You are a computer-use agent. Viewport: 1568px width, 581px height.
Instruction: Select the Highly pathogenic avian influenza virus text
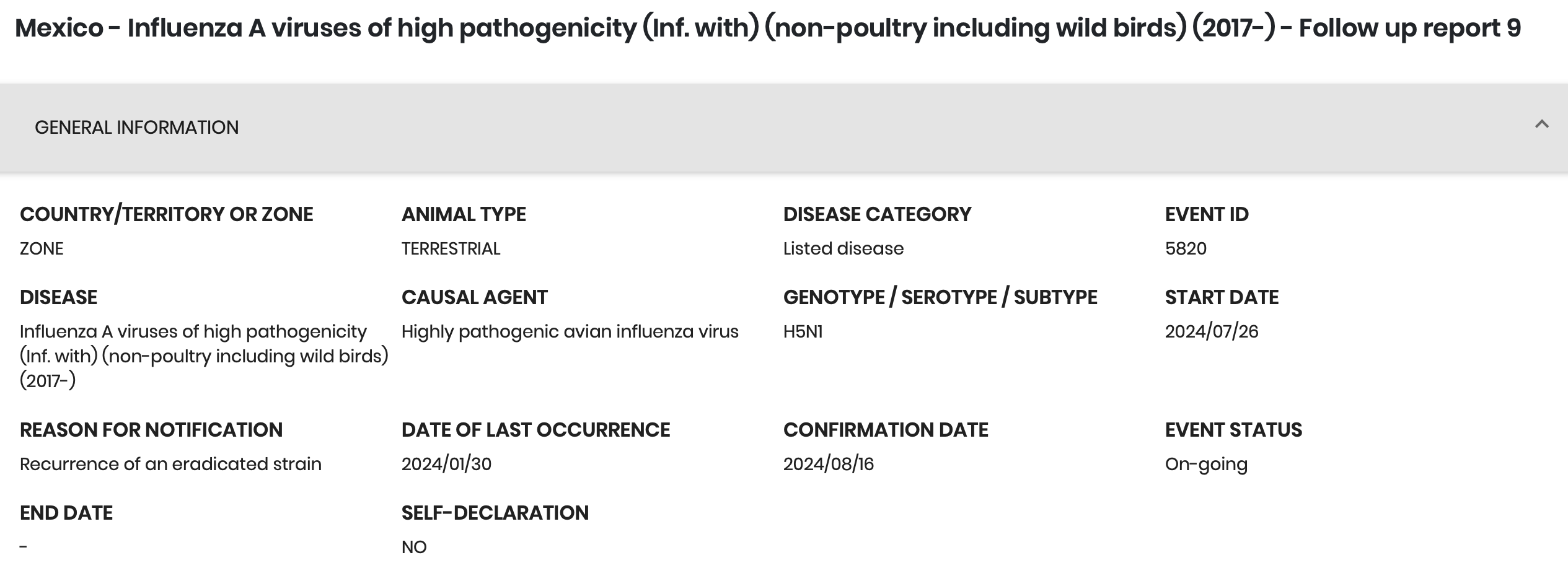click(570, 332)
